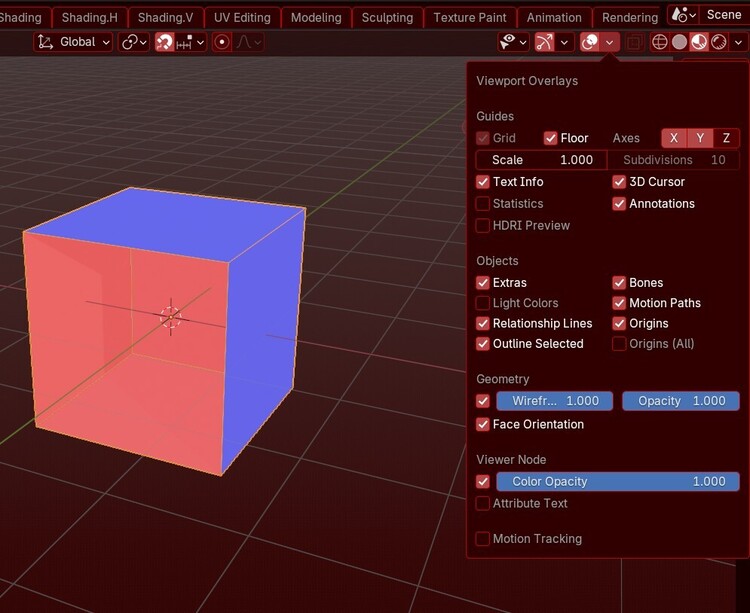
Task: Disable the Origins checkbox
Action: [619, 323]
